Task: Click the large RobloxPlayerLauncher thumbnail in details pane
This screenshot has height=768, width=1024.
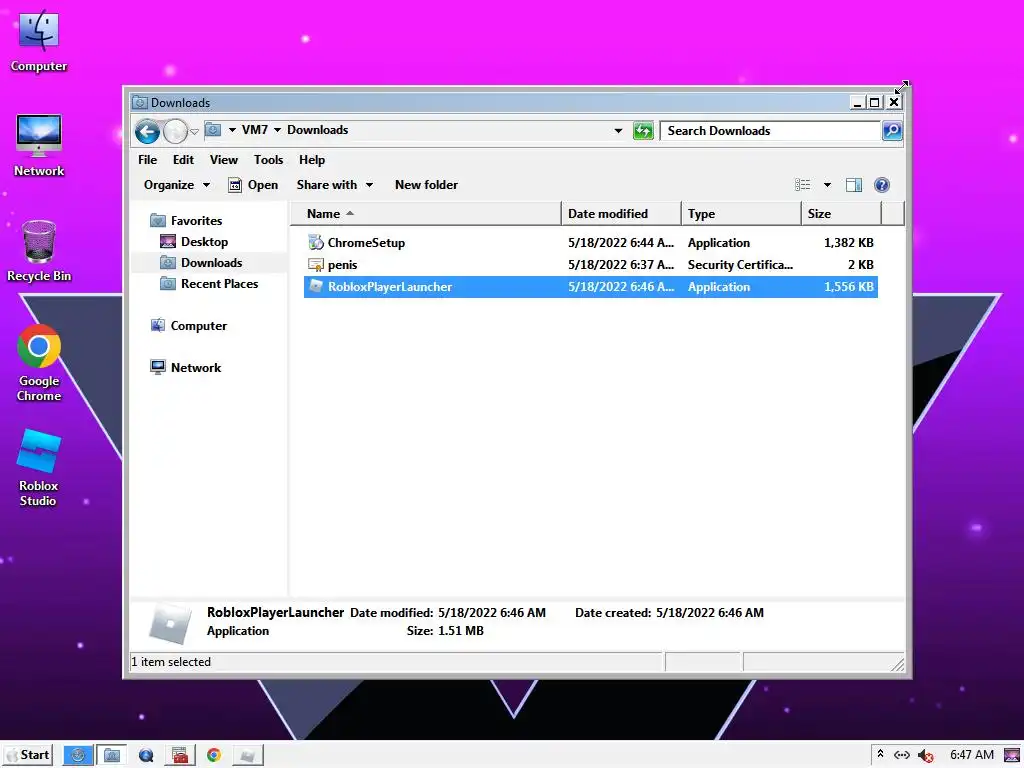Action: pos(170,623)
